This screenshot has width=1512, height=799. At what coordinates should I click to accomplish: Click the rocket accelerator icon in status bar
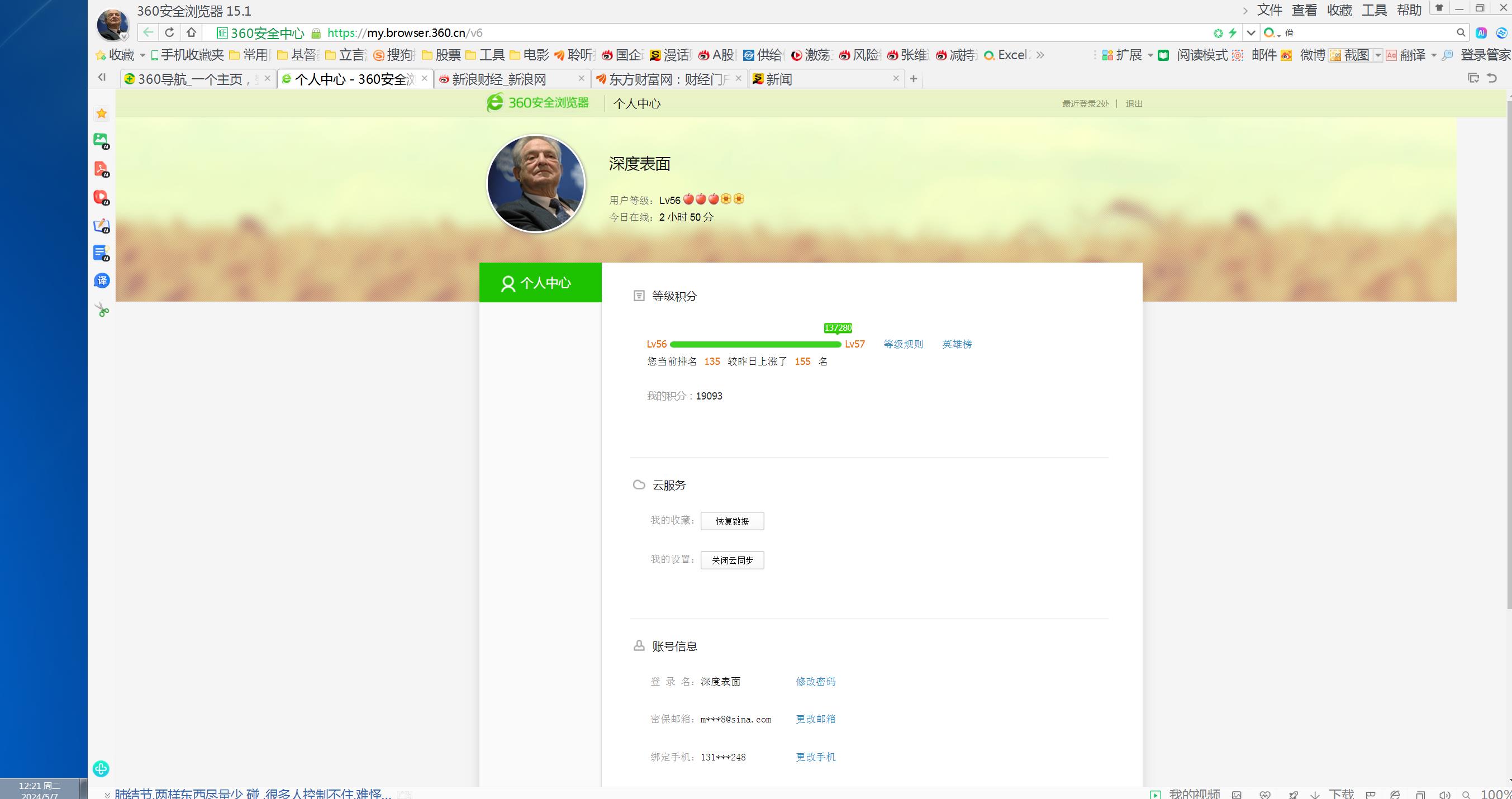(x=1293, y=795)
